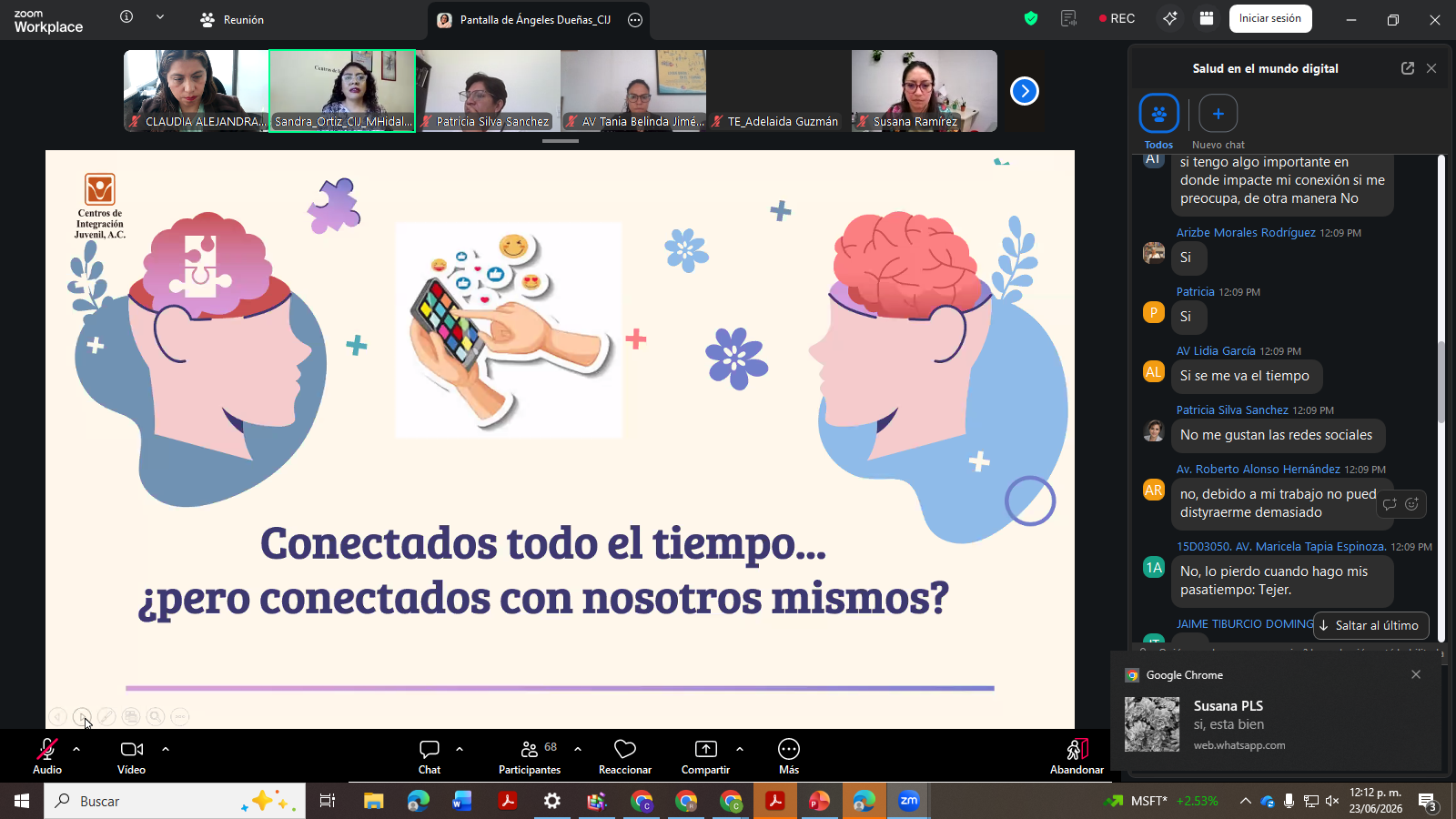Open Task View on the taskbar

328,801
